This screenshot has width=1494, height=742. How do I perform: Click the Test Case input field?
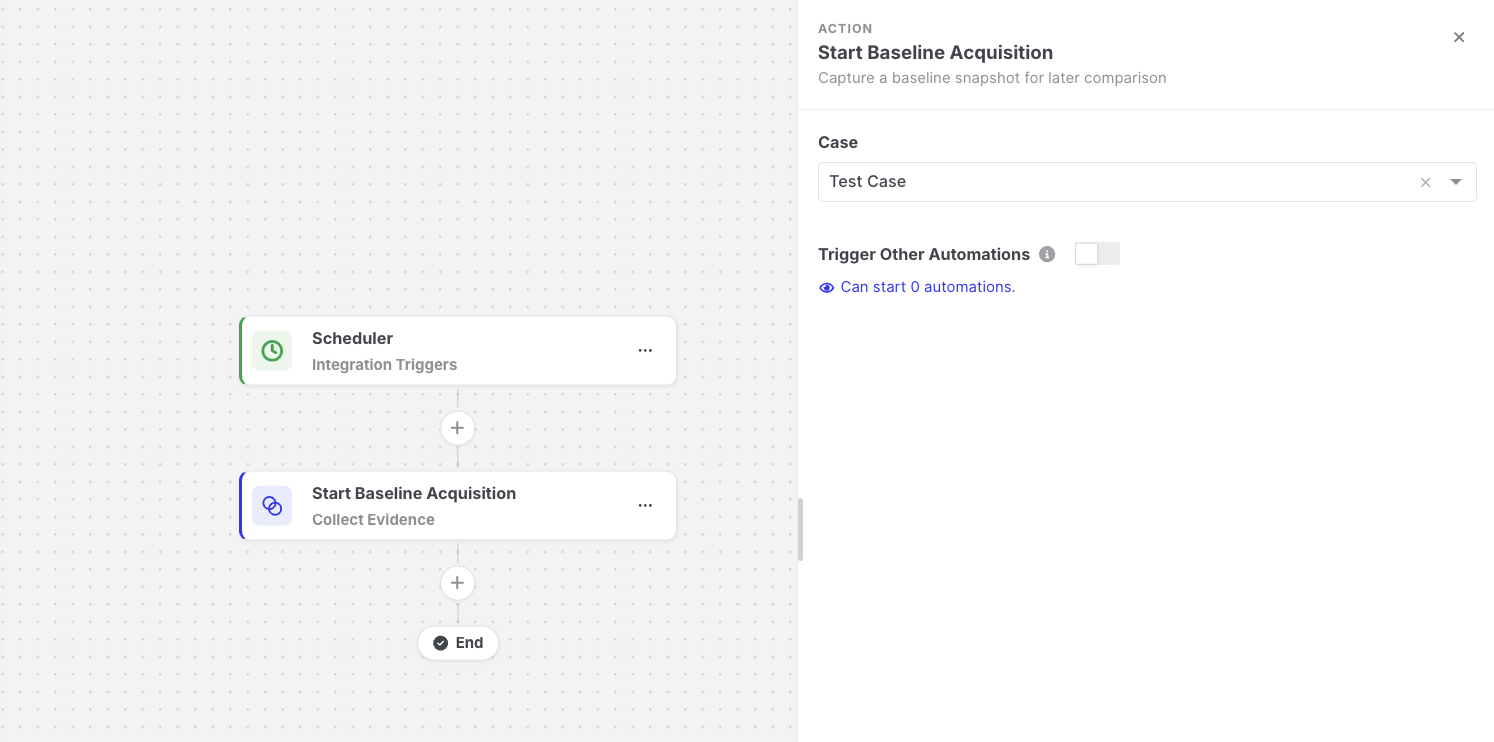click(1147, 182)
